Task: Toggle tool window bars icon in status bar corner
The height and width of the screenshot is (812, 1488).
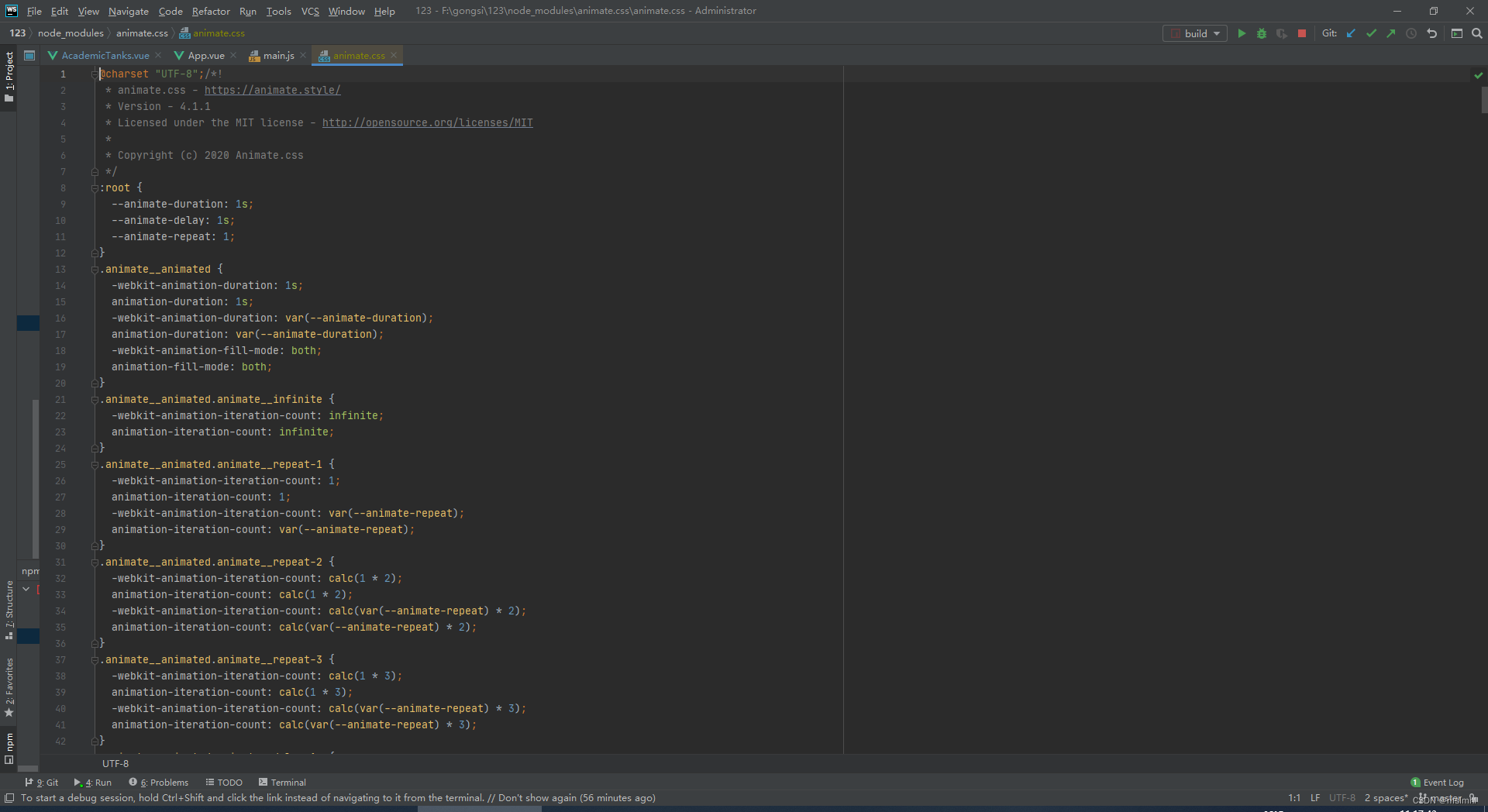Action: (9, 798)
